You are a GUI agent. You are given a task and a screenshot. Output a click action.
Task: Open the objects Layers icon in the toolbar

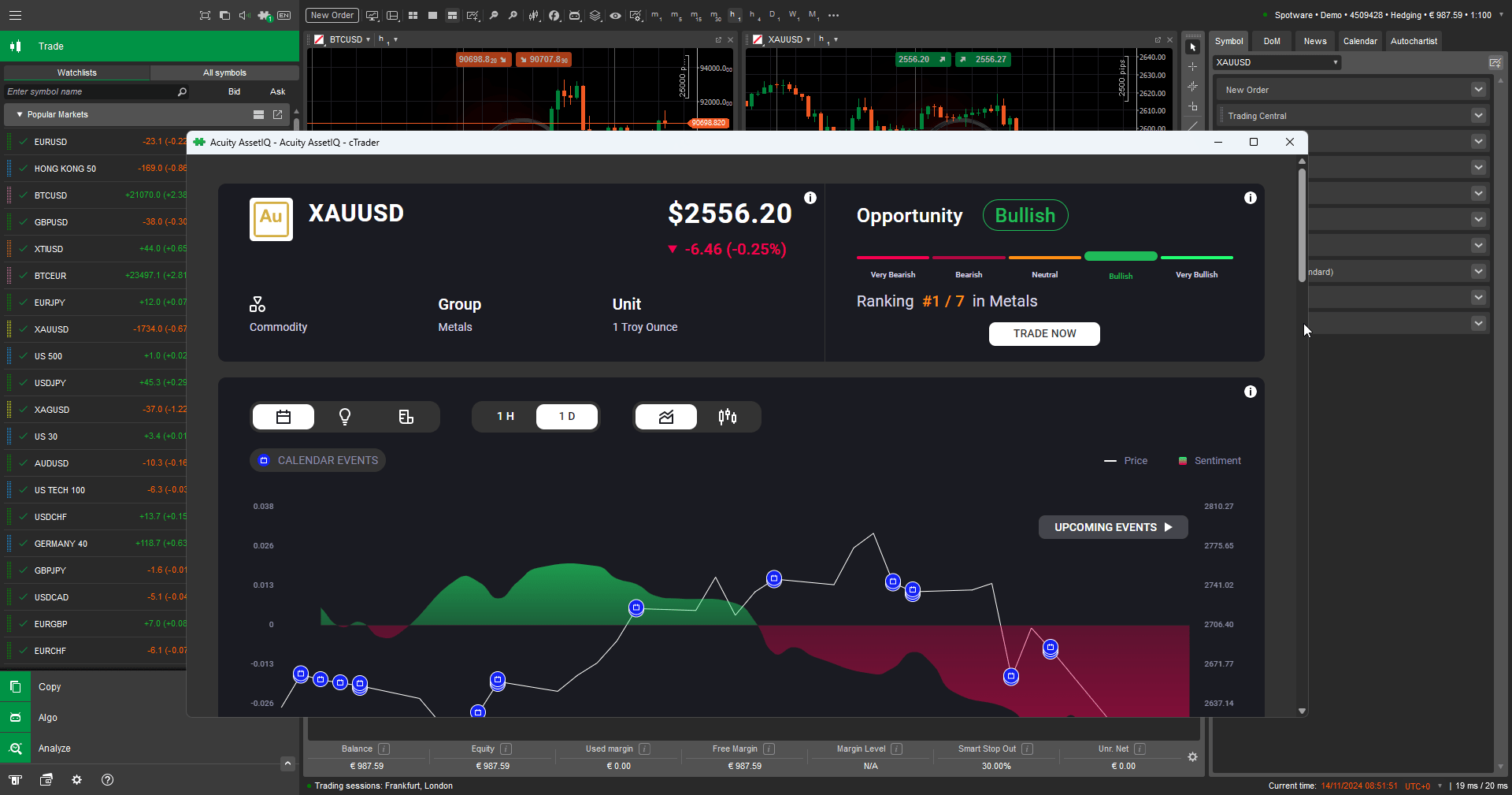[x=595, y=15]
